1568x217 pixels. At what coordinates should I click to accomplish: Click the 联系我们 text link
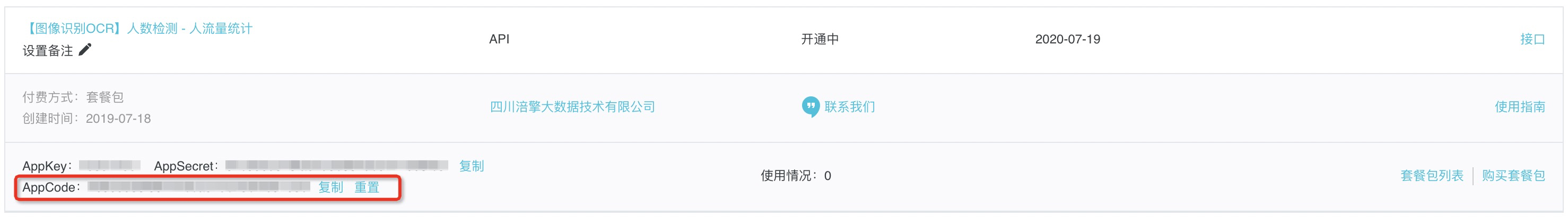point(849,107)
